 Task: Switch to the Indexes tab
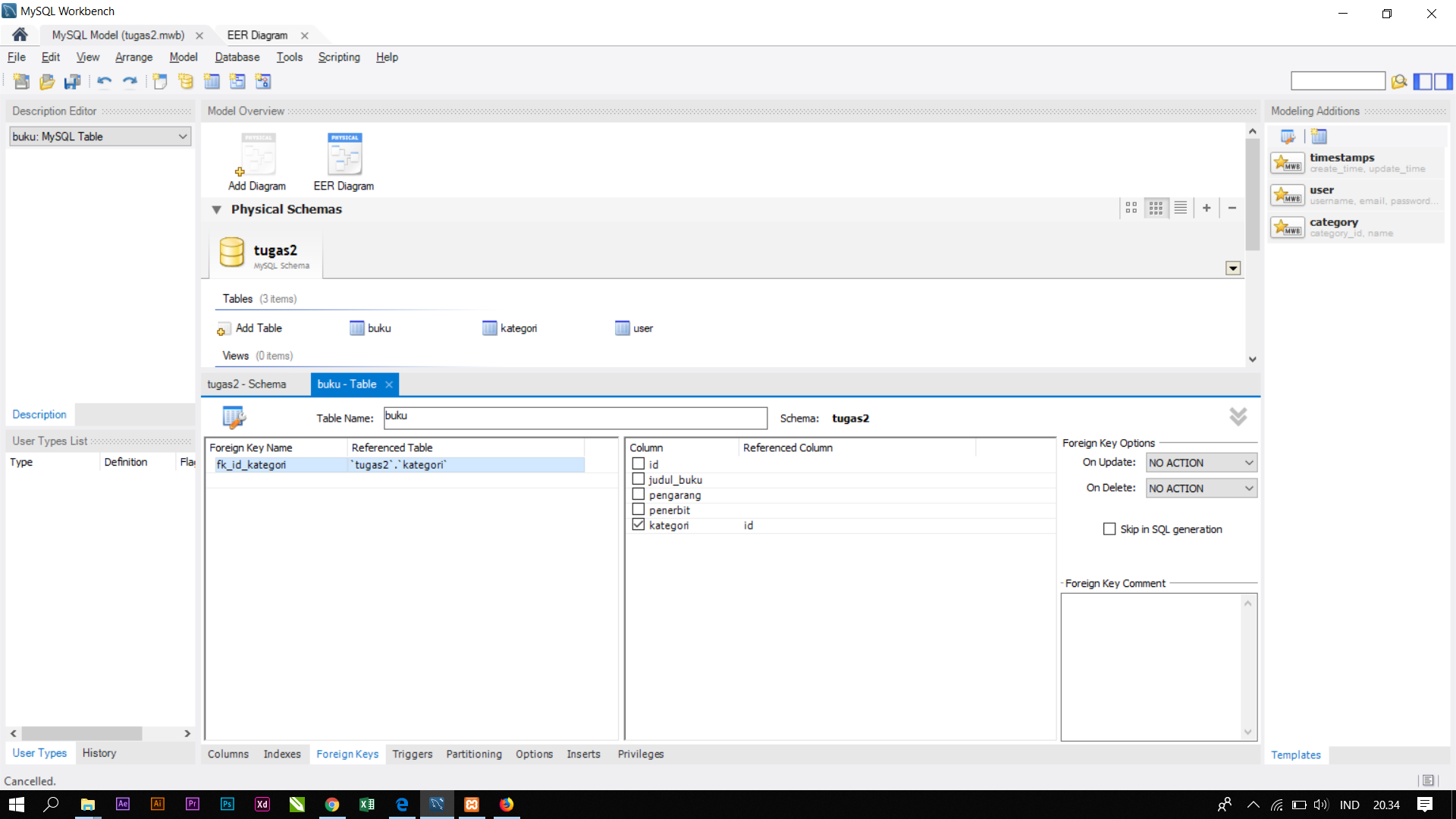[282, 754]
